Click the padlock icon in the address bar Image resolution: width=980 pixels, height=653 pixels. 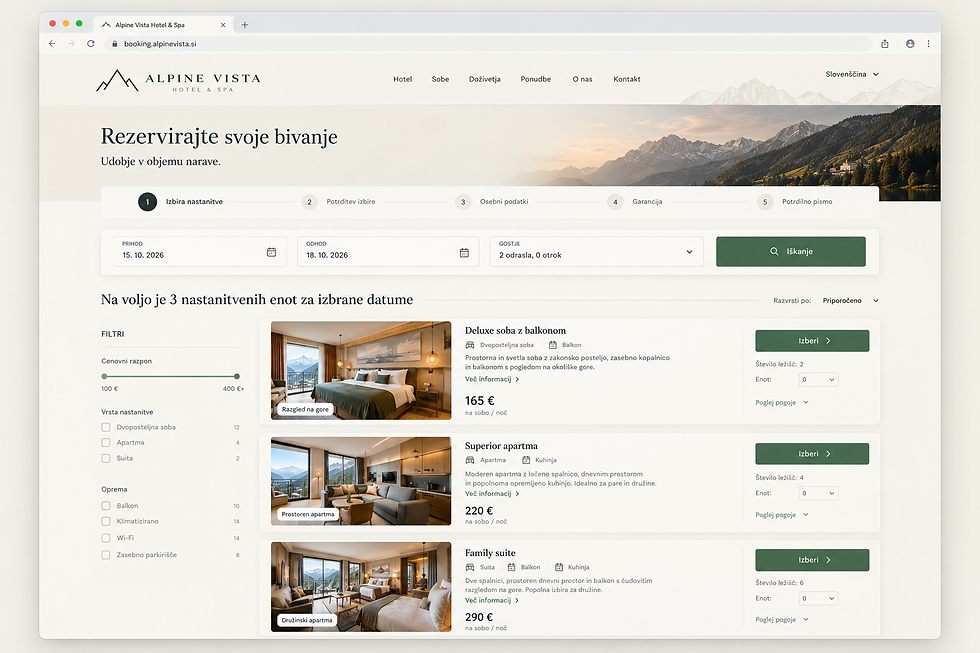click(114, 44)
